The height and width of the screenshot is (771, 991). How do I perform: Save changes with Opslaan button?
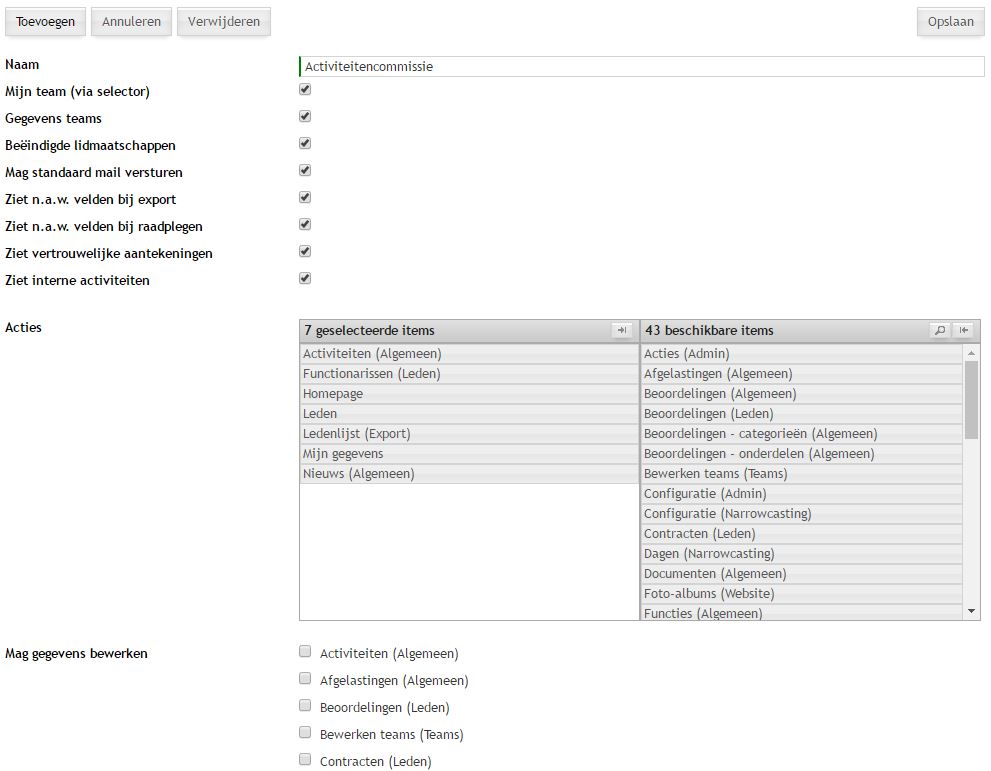950,22
